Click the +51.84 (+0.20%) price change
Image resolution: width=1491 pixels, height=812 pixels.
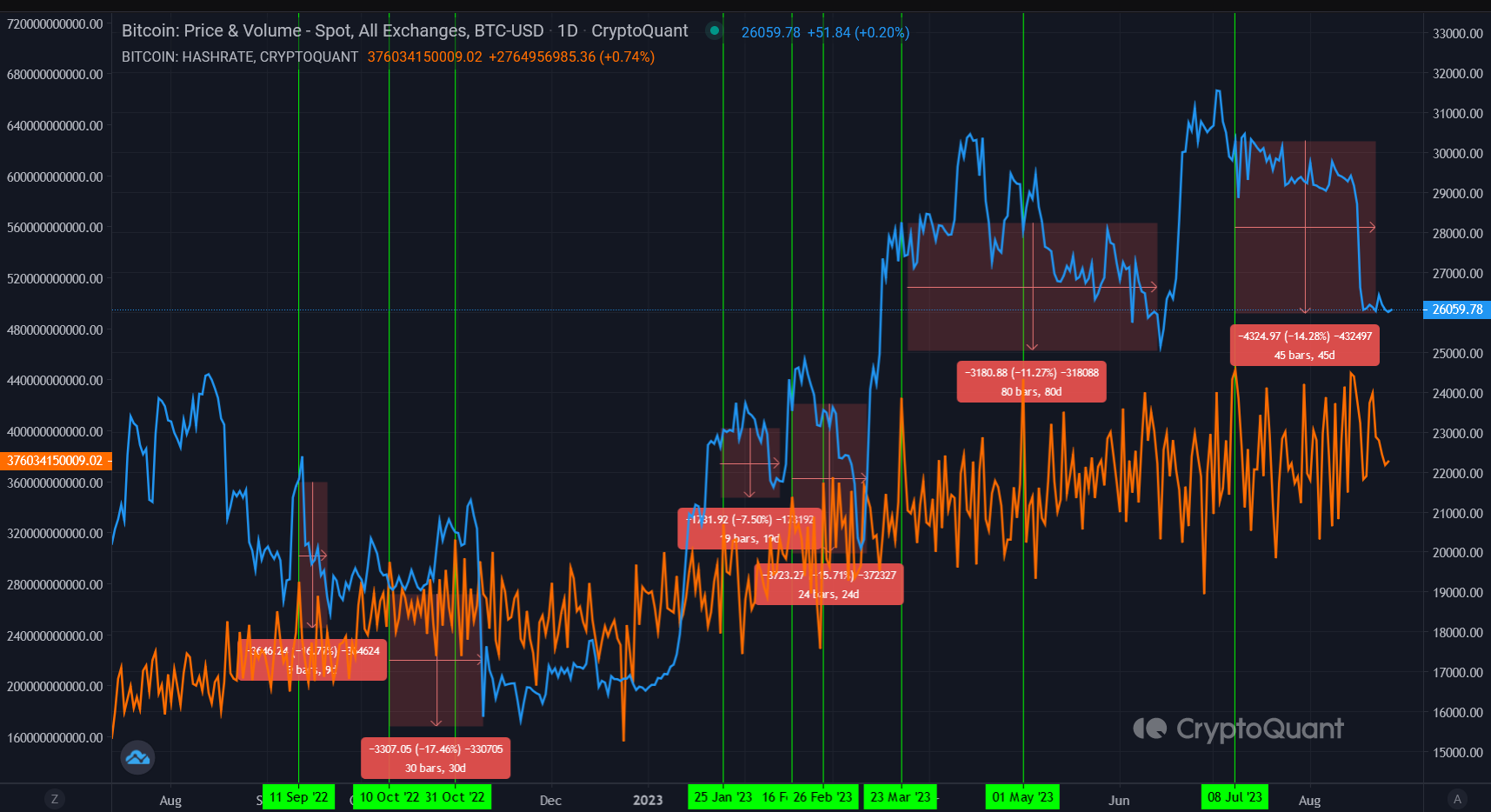[858, 33]
